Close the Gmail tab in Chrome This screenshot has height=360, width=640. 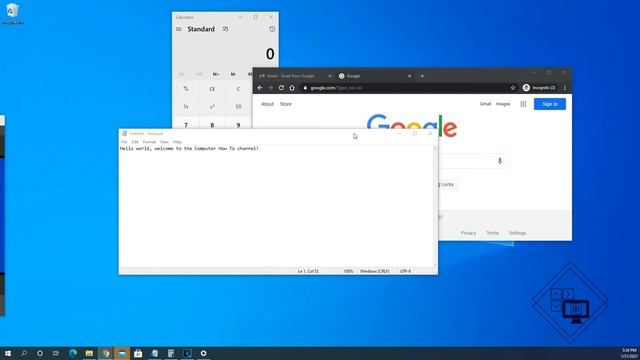[330, 76]
